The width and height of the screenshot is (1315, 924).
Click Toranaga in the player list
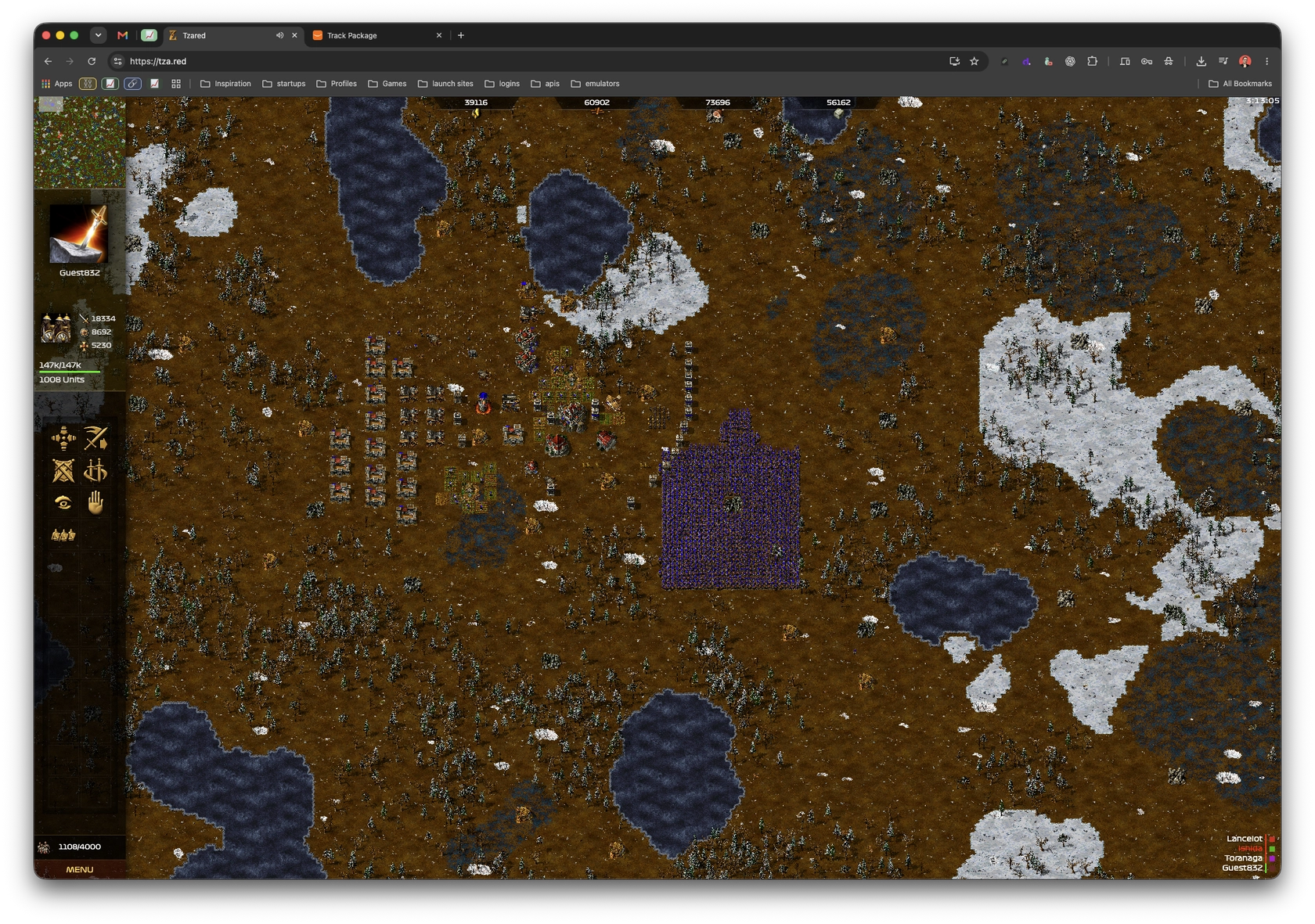coord(1243,858)
